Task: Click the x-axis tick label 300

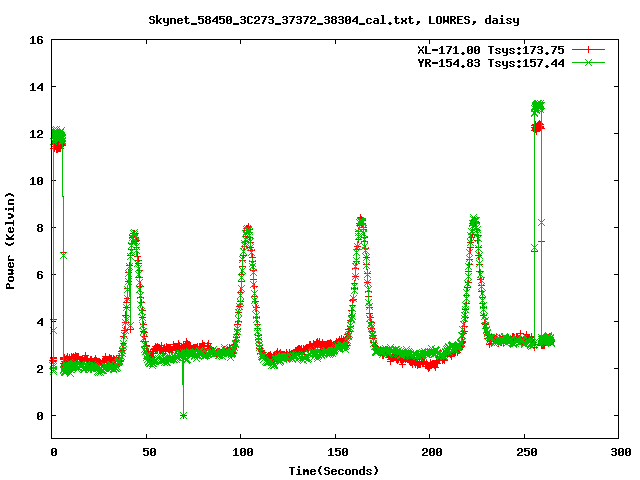Action: click(x=621, y=452)
